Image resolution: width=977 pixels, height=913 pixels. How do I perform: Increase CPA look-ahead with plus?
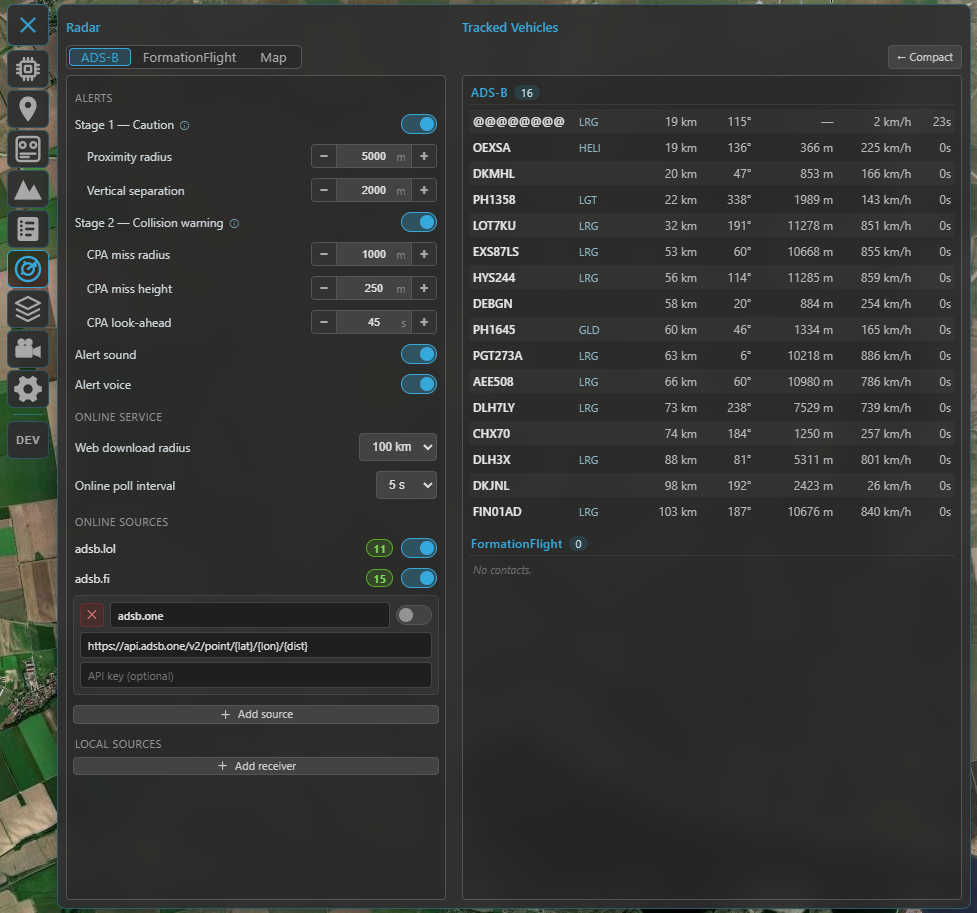[424, 322]
